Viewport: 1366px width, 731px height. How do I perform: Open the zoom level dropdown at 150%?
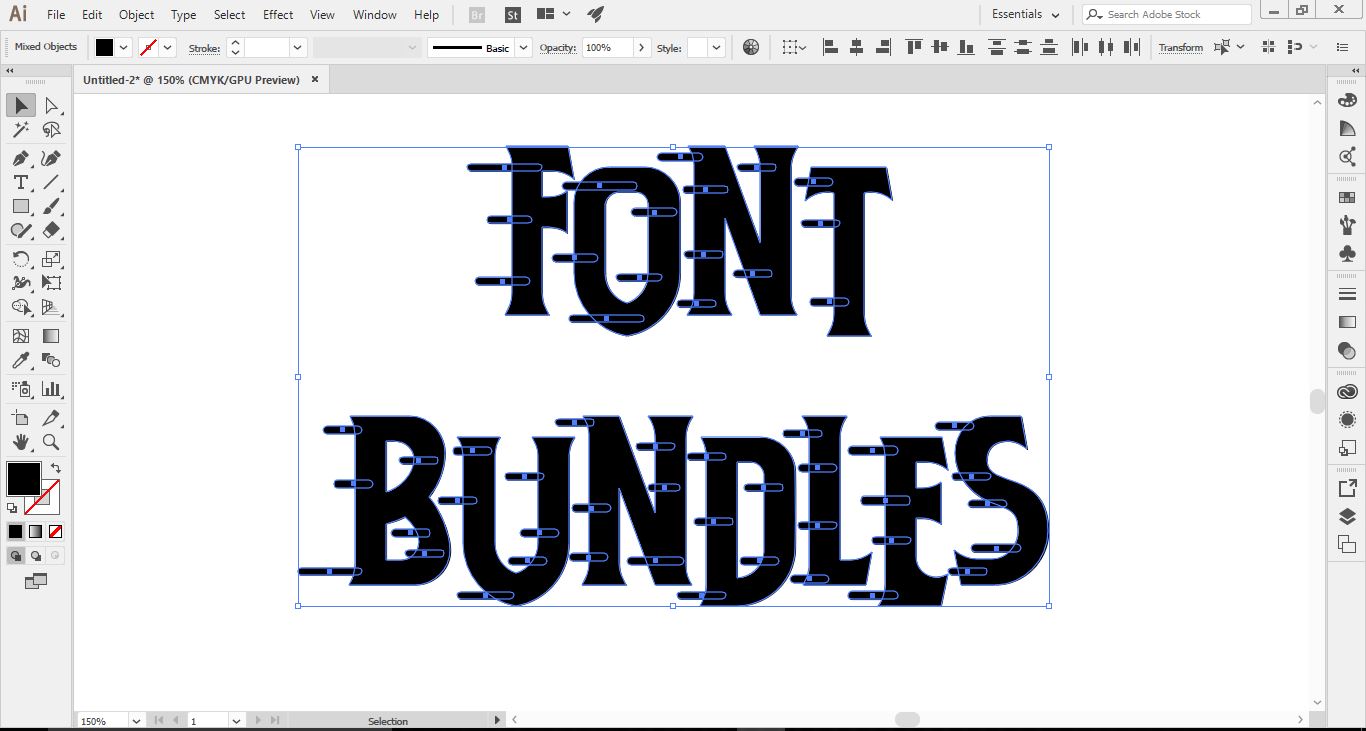point(137,720)
